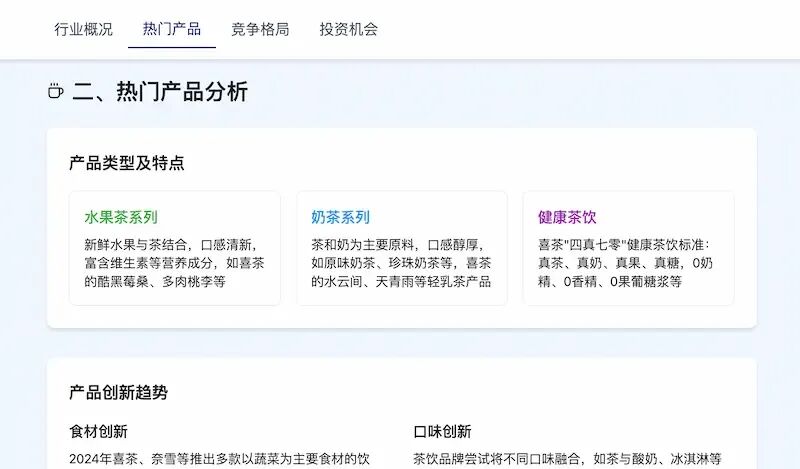Click the 食材创新 subheading

(x=98, y=432)
